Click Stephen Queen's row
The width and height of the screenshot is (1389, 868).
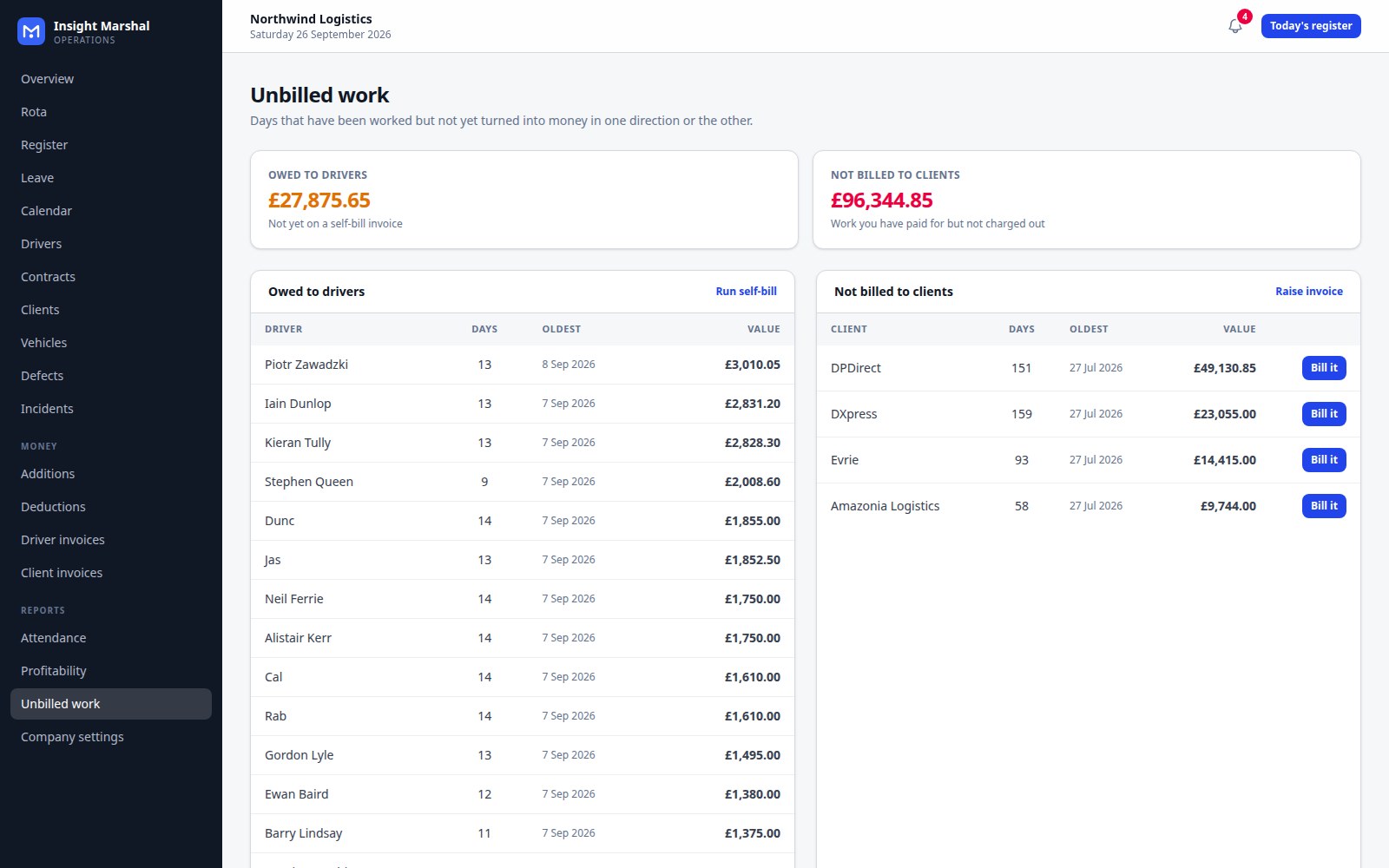pos(523,482)
